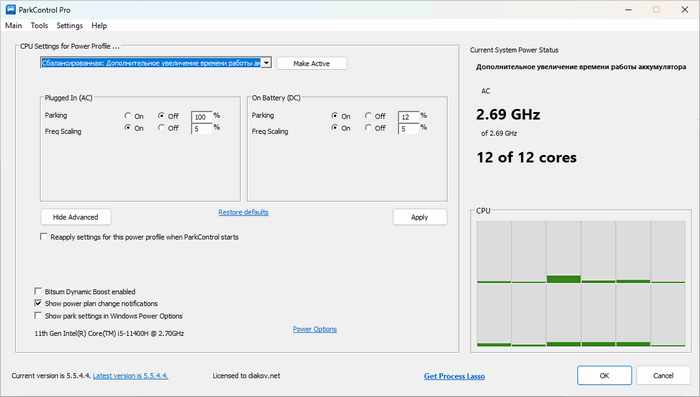Click Plugged In Freq Scaling percent field
This screenshot has height=397, width=700.
point(201,129)
